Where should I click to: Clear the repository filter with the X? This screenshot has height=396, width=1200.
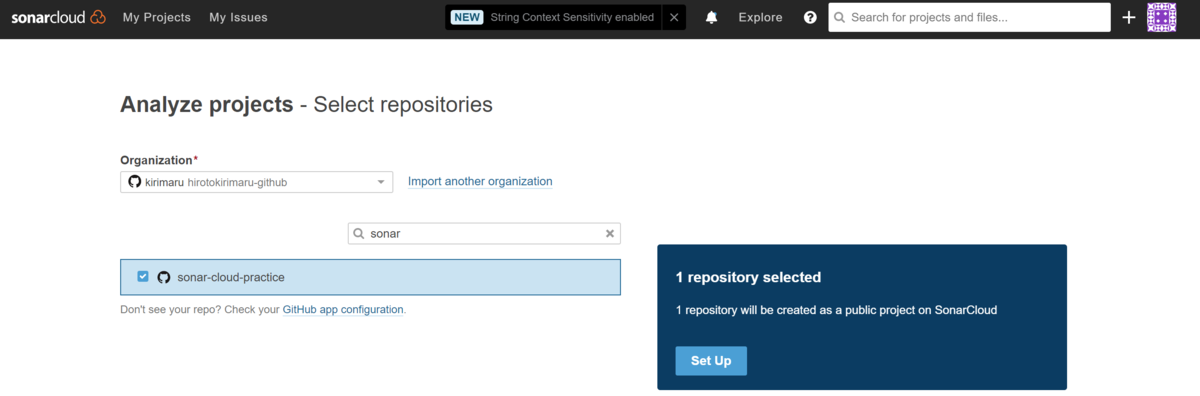(610, 233)
